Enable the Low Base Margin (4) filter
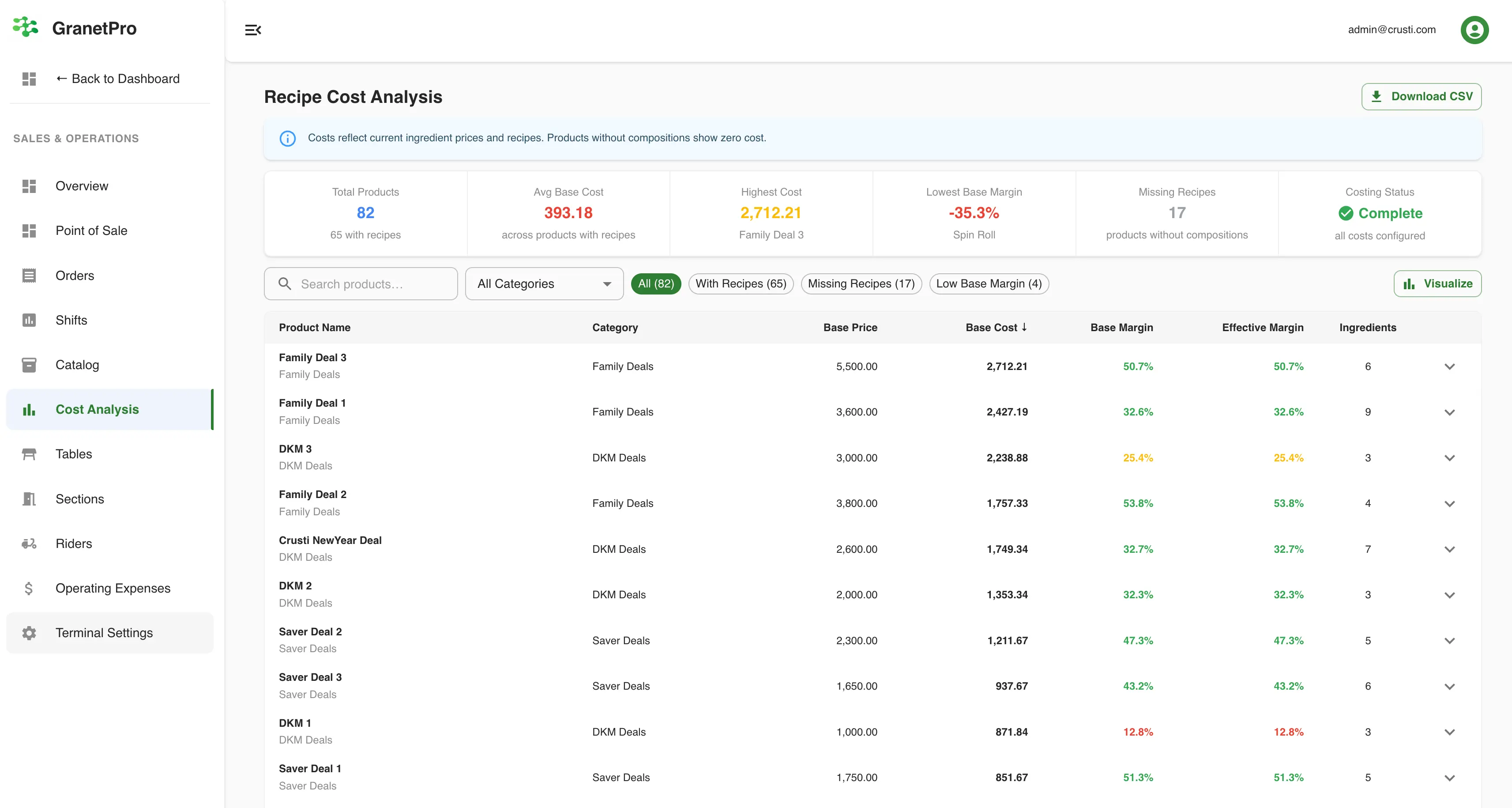Image resolution: width=1512 pixels, height=808 pixels. (989, 283)
